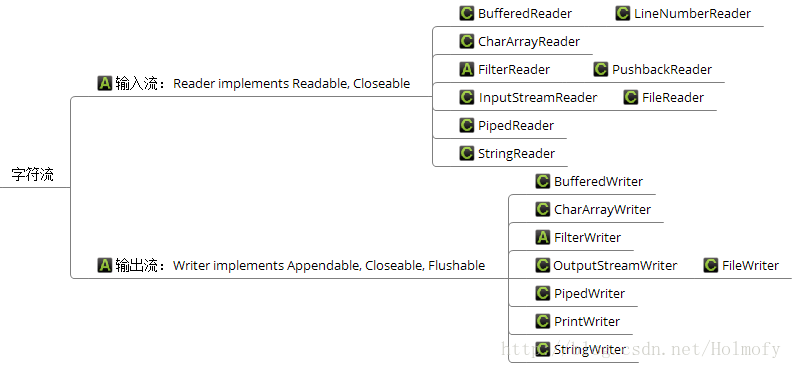Click the abstract icon before 输入流 Reader

105,83
